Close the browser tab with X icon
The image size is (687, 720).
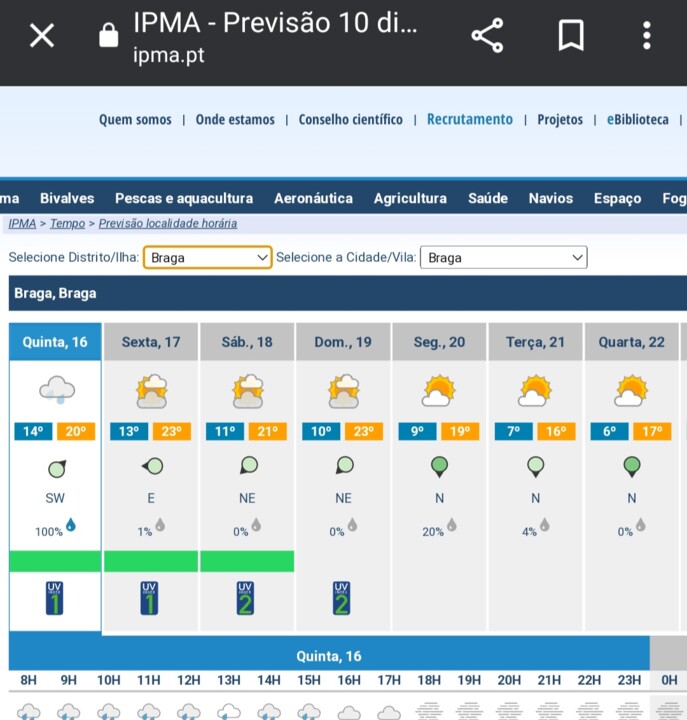41,37
